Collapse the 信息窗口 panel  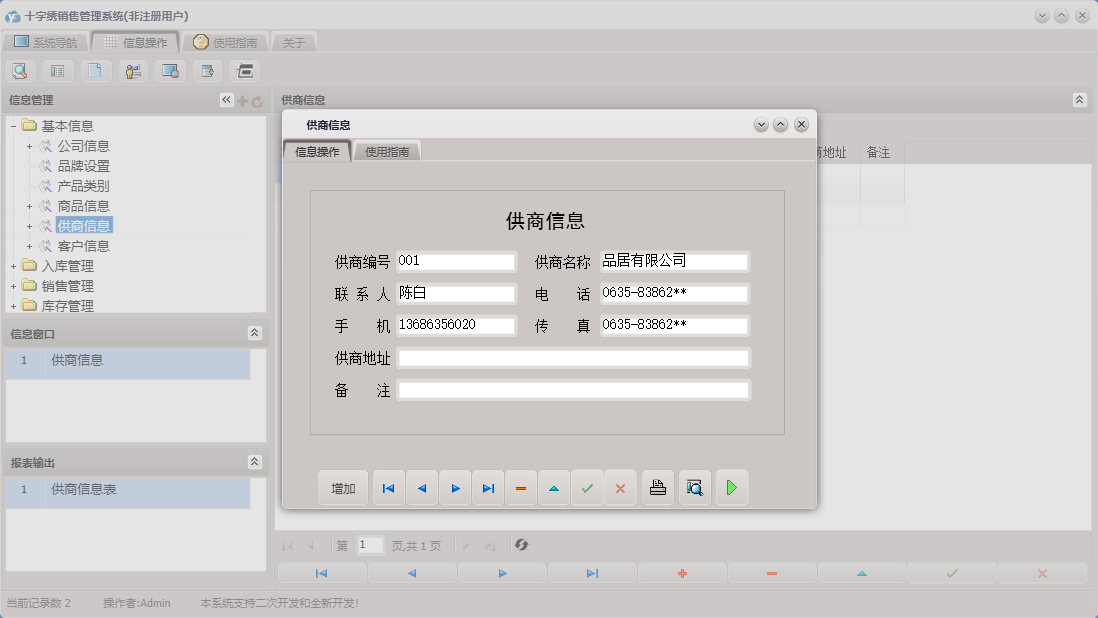click(257, 332)
